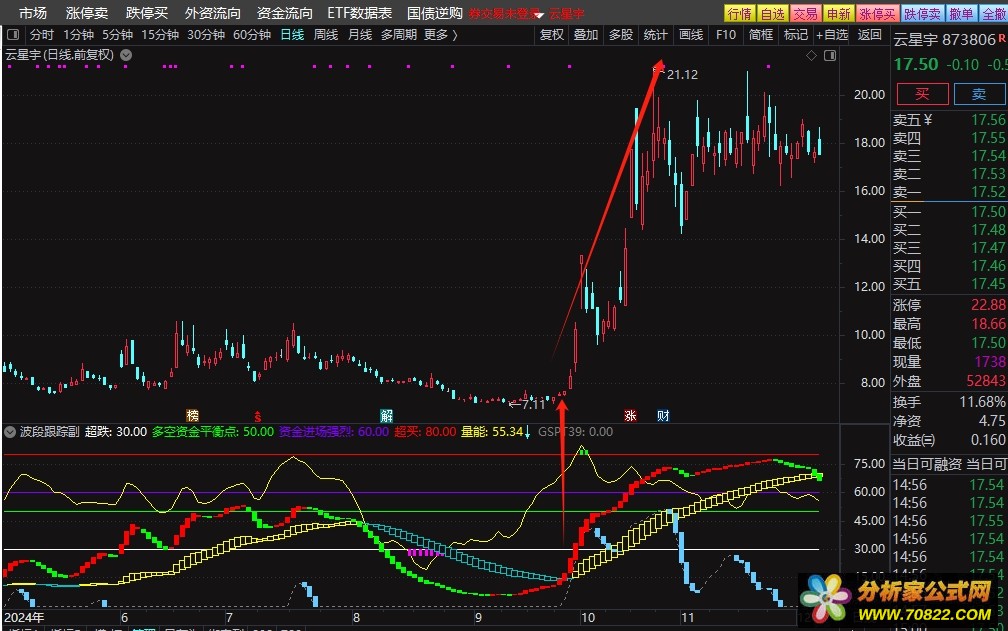Screen dimensions: 1008x631
Task: Click the blue 卖 sell button
Action: tap(978, 94)
